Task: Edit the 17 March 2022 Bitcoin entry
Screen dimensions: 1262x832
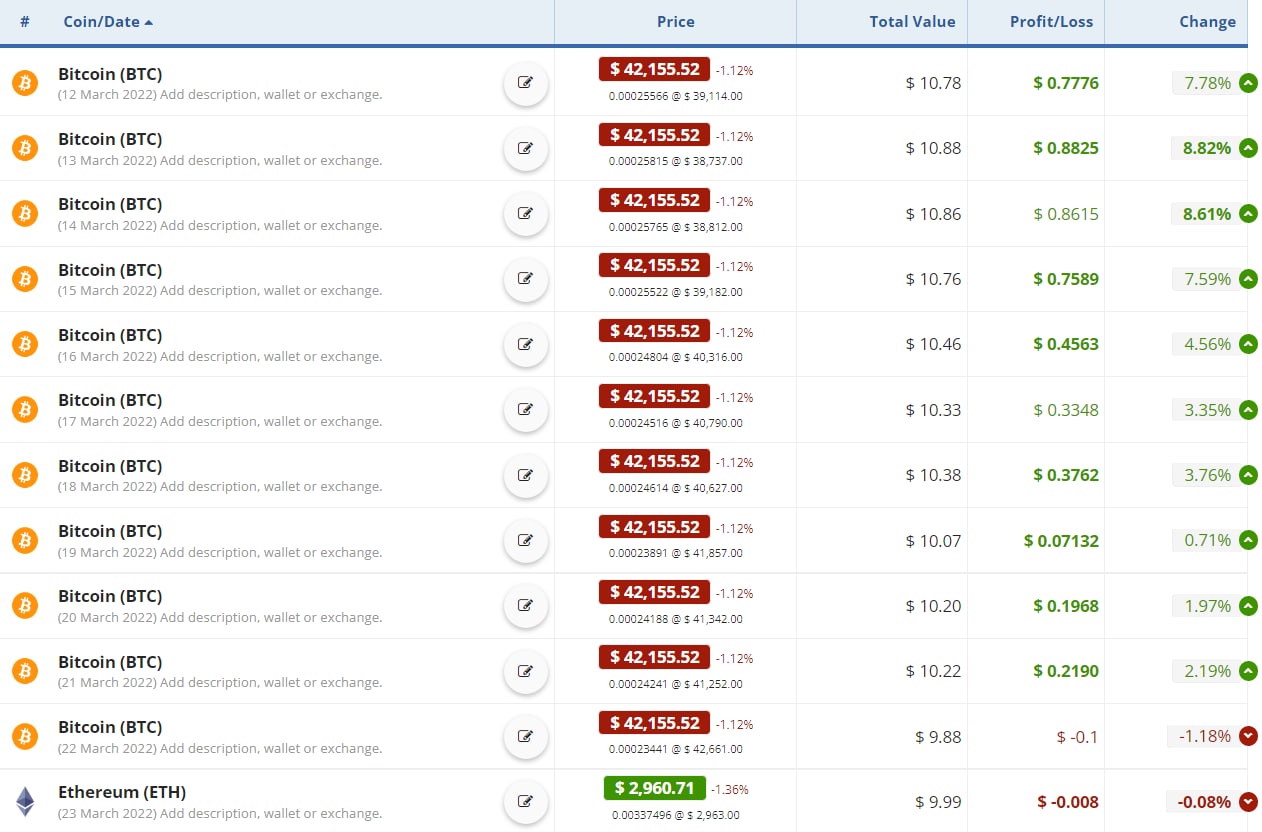Action: (525, 409)
